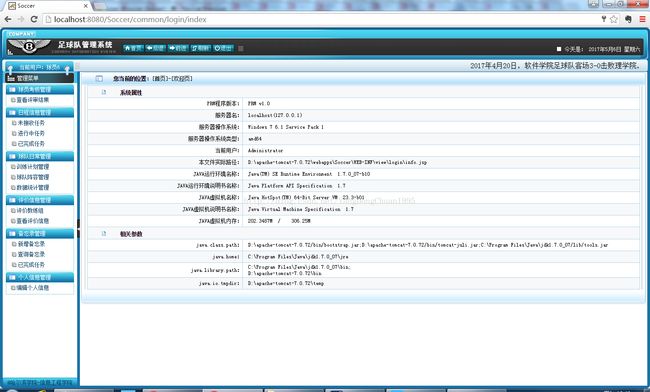The height and width of the screenshot is (392, 650).
Task: Click the sidebar collapse handle on divider
Action: point(78,228)
